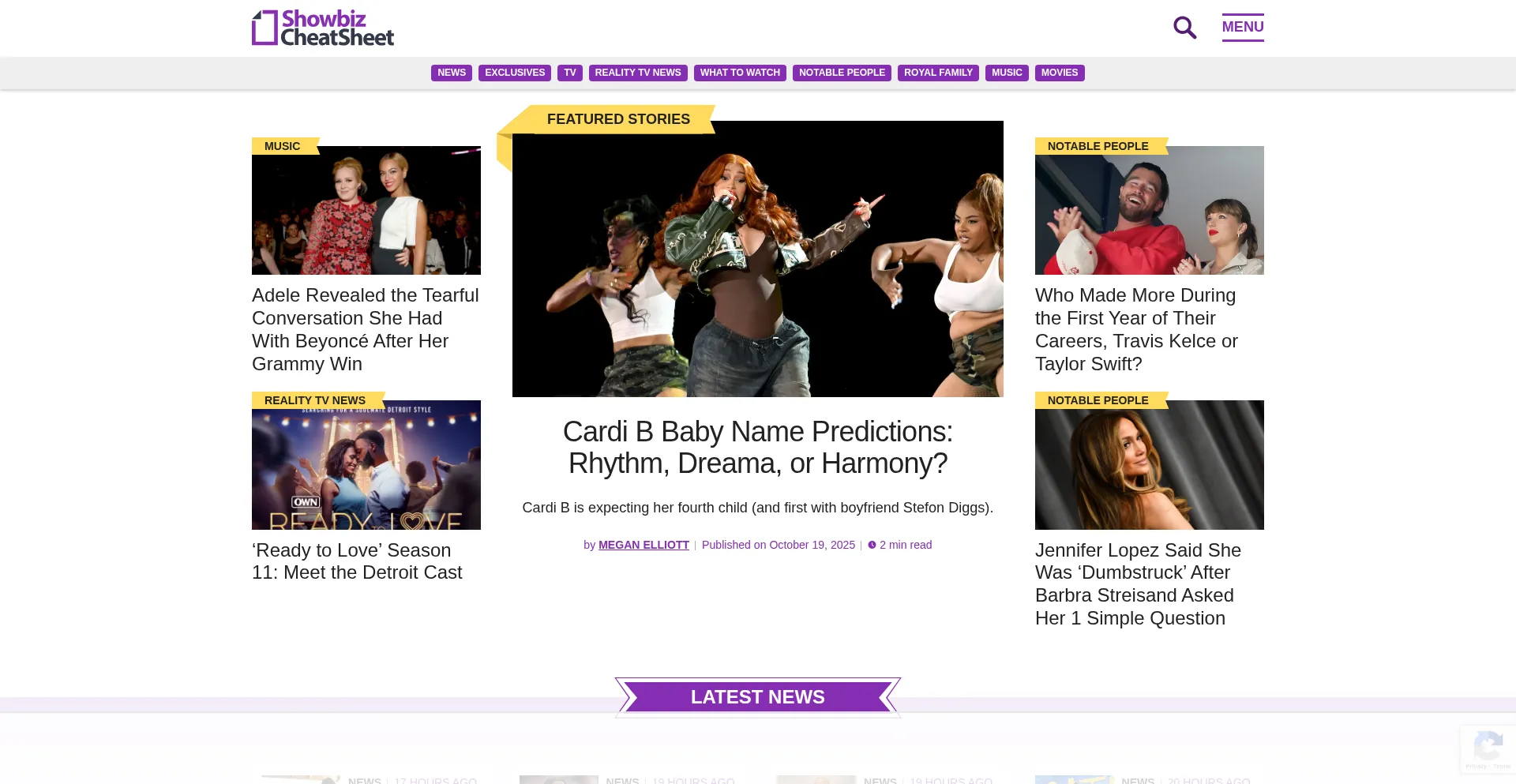Click the FEATURED STORIES banner heading
Image resolution: width=1516 pixels, height=784 pixels.
coord(618,119)
